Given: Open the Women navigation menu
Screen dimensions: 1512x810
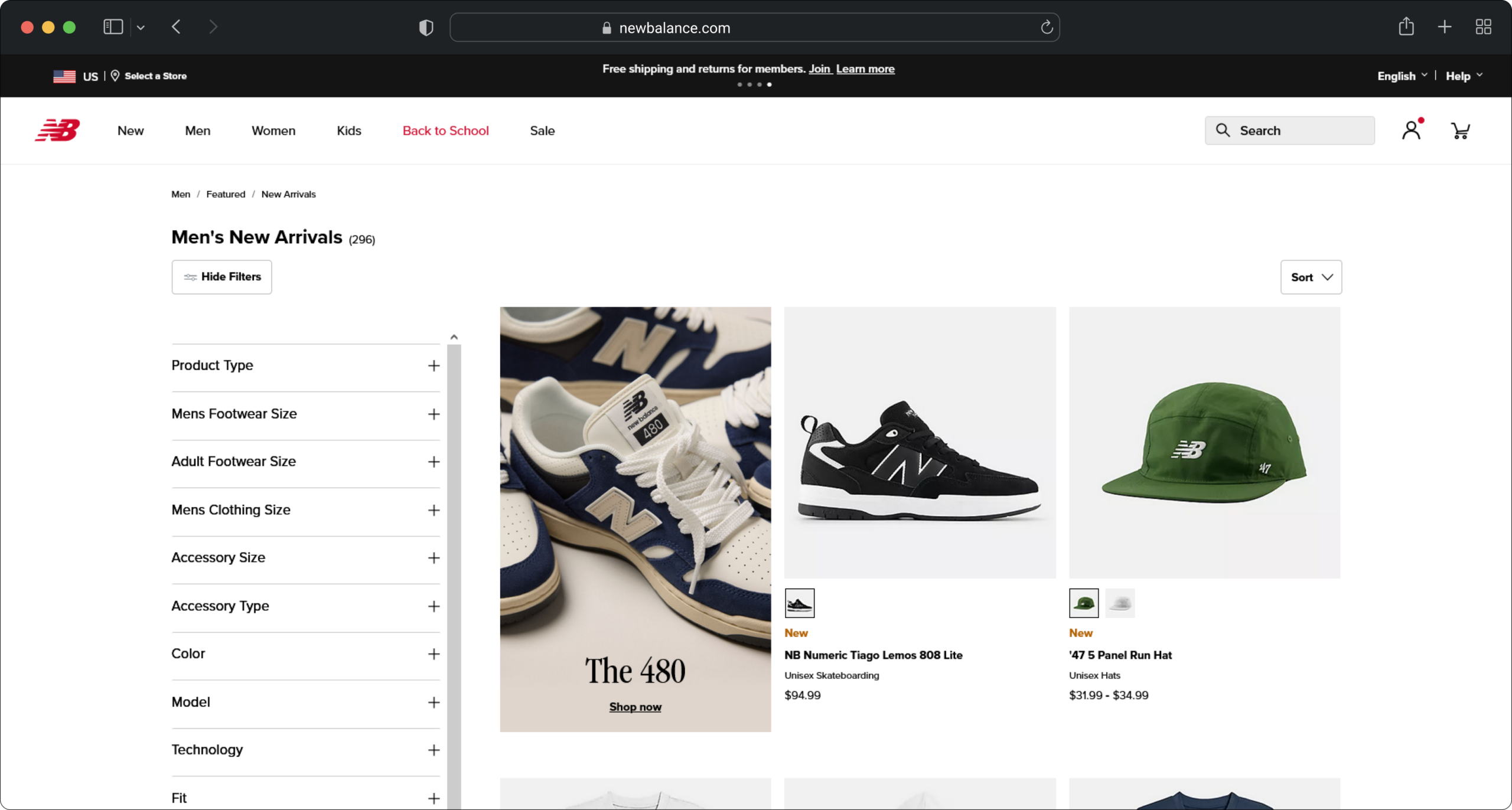Looking at the screenshot, I should (x=273, y=130).
